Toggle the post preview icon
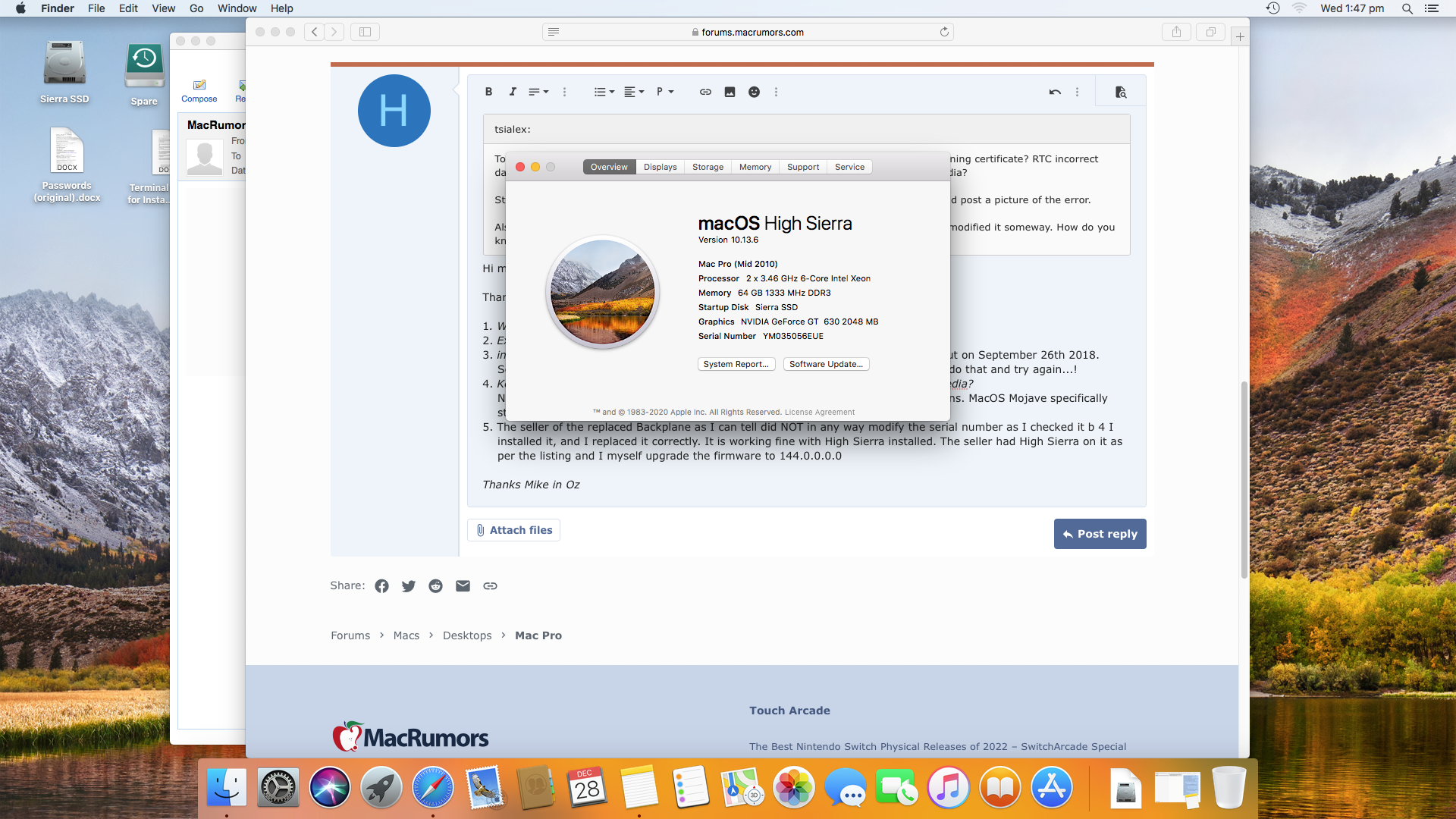Viewport: 1456px width, 819px height. [1121, 92]
